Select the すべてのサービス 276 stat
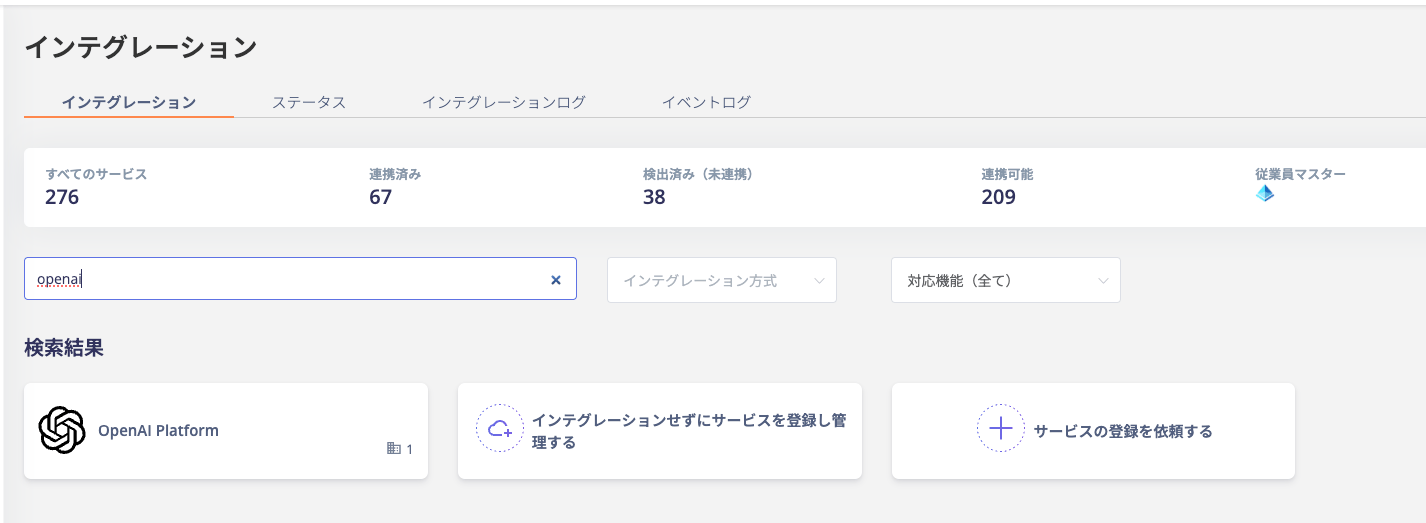The width and height of the screenshot is (1426, 523). click(x=96, y=186)
